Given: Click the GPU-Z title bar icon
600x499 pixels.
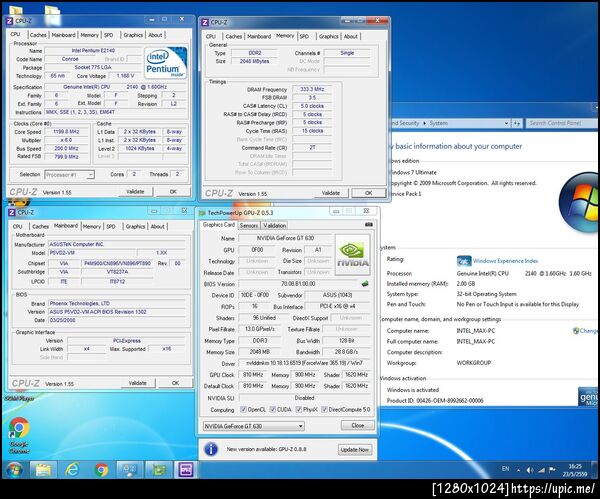Looking at the screenshot, I should 202,213.
